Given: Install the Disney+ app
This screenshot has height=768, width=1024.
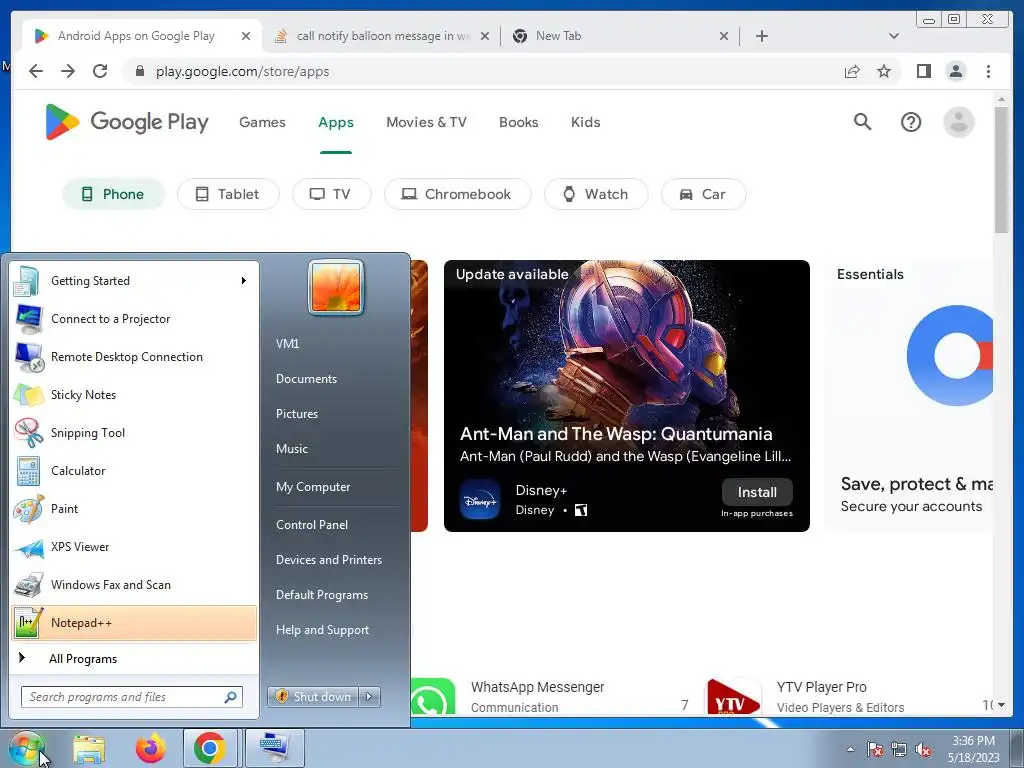Looking at the screenshot, I should [x=757, y=492].
